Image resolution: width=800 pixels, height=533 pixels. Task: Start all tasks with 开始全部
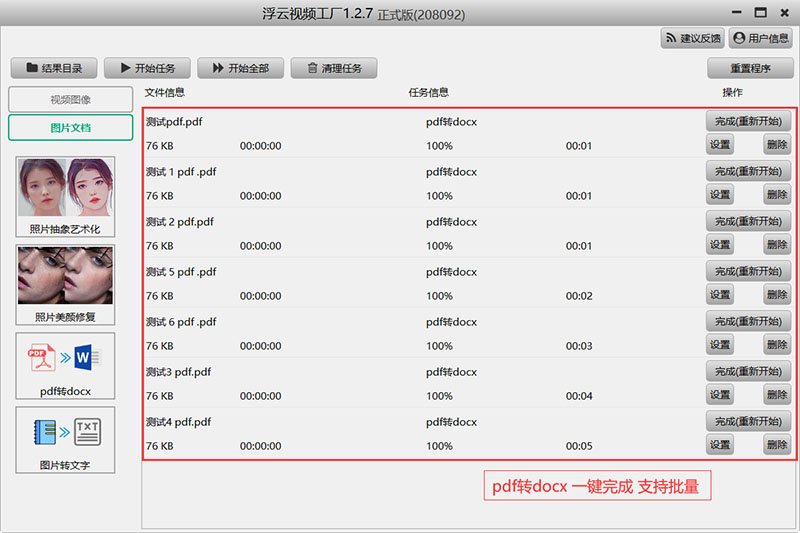[240, 68]
